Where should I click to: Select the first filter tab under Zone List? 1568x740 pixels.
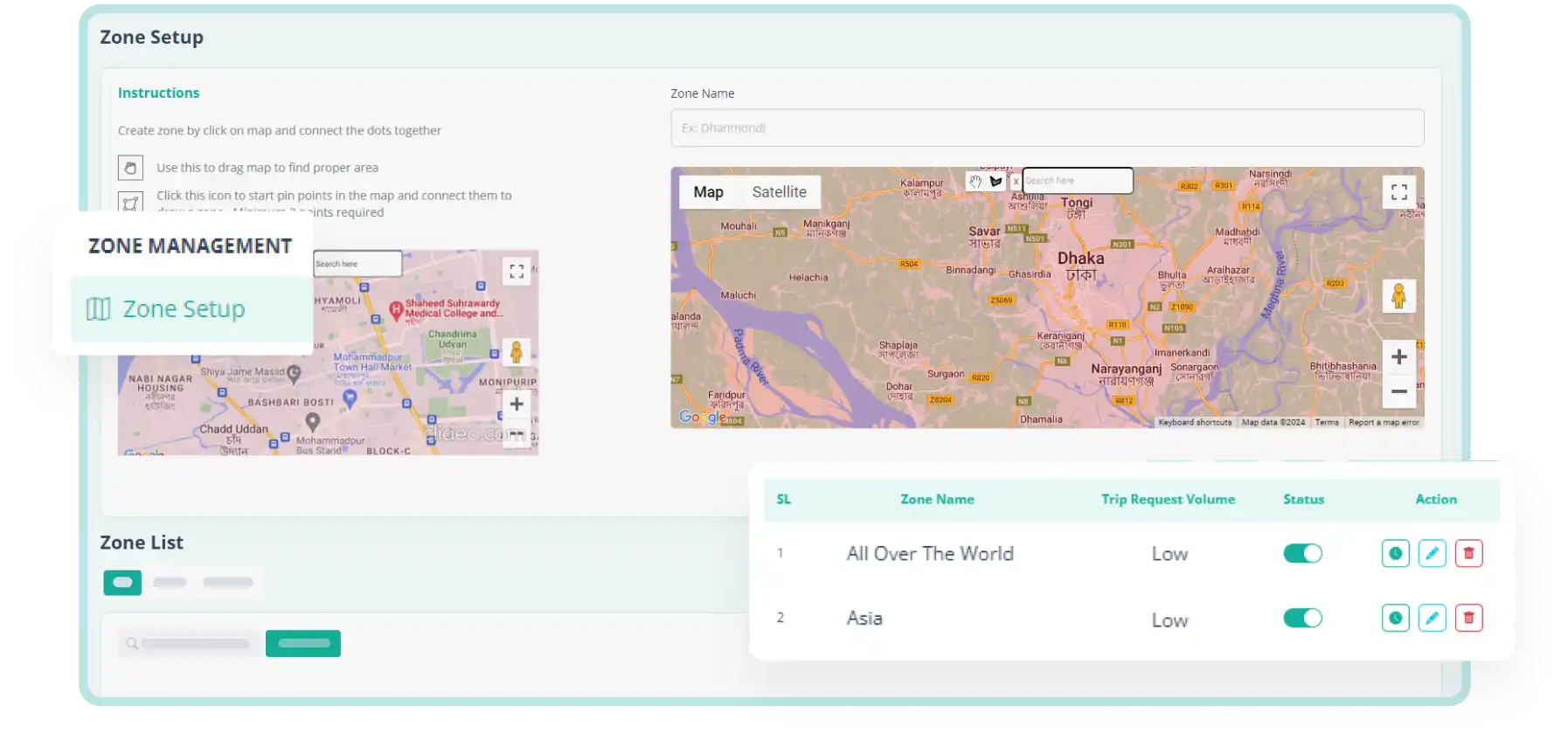pyautogui.click(x=122, y=583)
